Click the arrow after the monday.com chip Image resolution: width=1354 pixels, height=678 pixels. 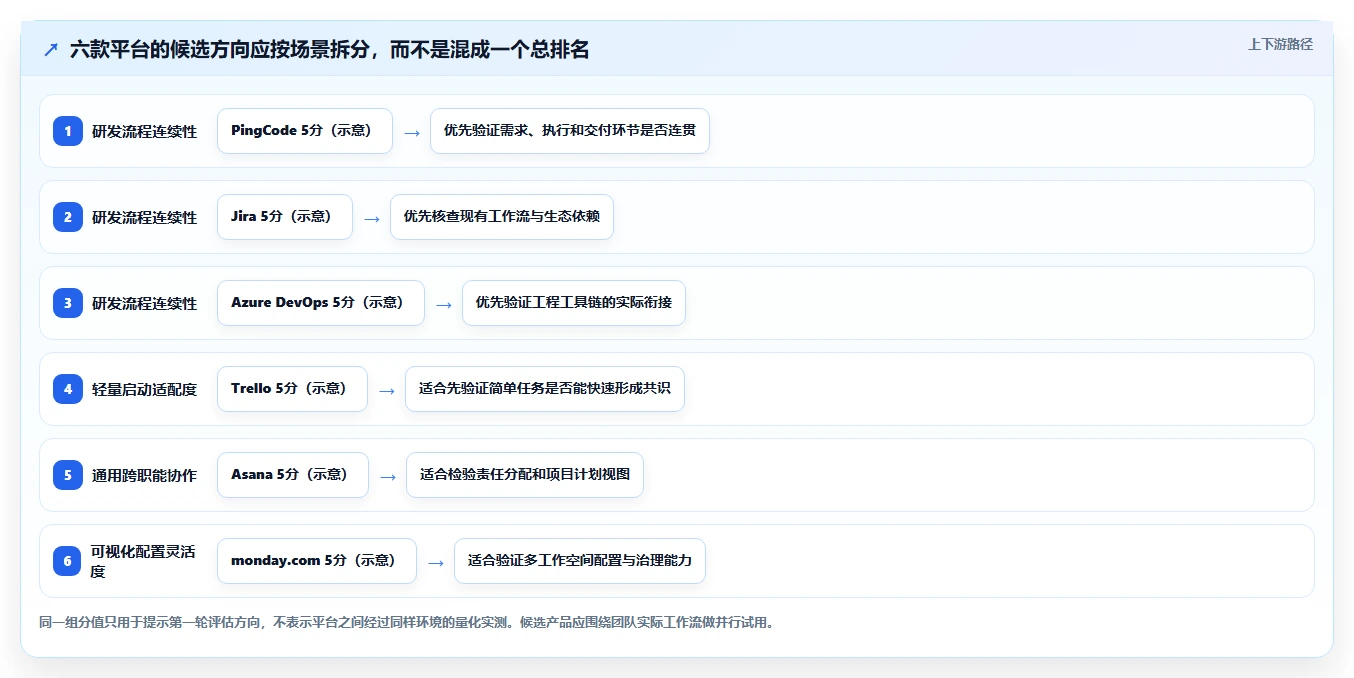[436, 562]
